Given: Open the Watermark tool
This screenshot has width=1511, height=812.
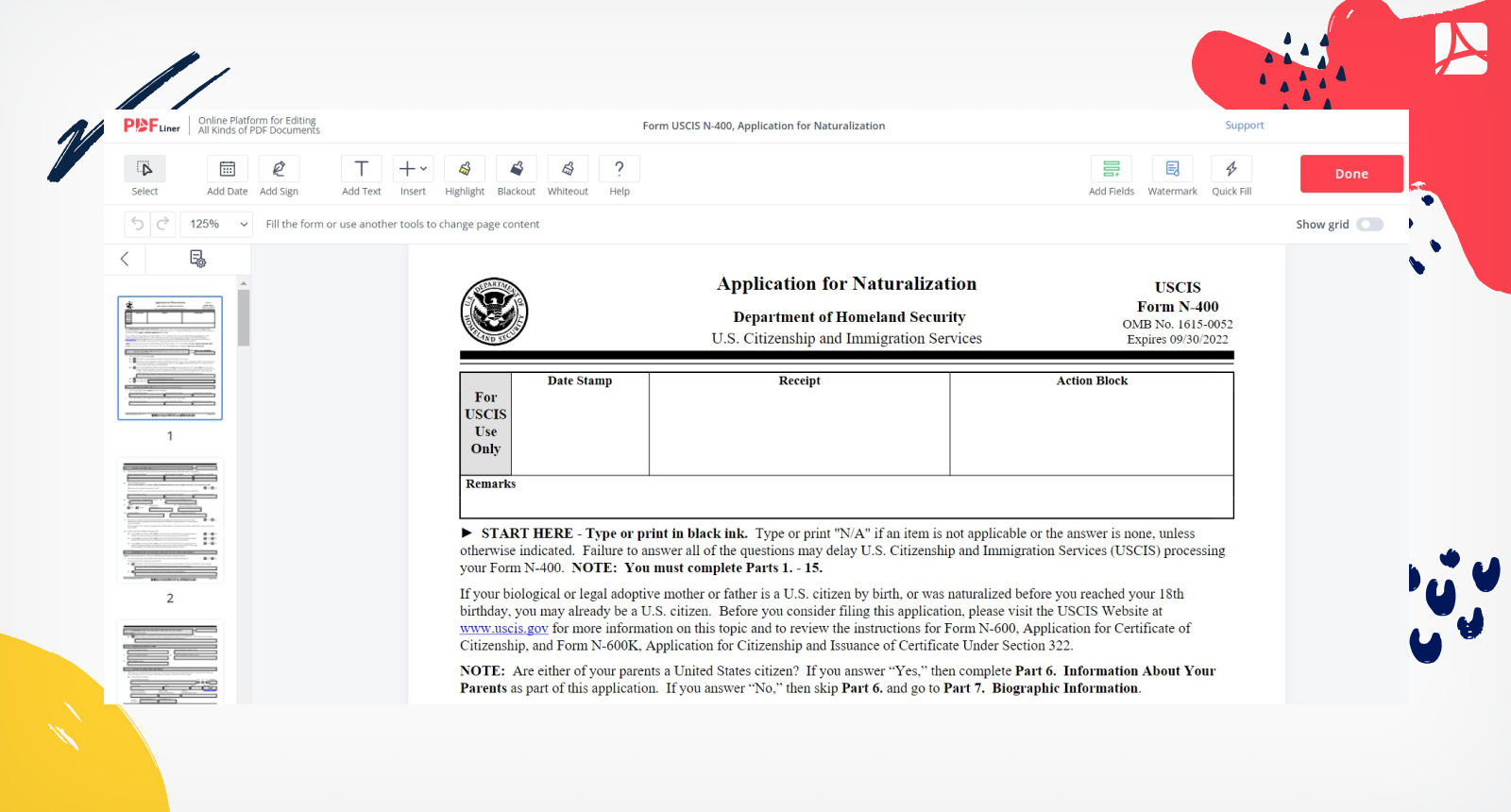Looking at the screenshot, I should pos(1172,176).
